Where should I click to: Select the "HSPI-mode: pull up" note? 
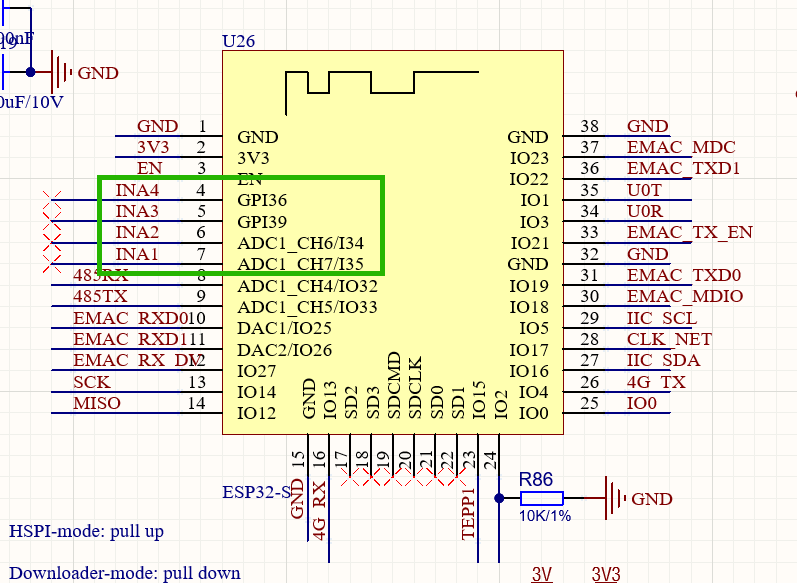click(x=86, y=531)
